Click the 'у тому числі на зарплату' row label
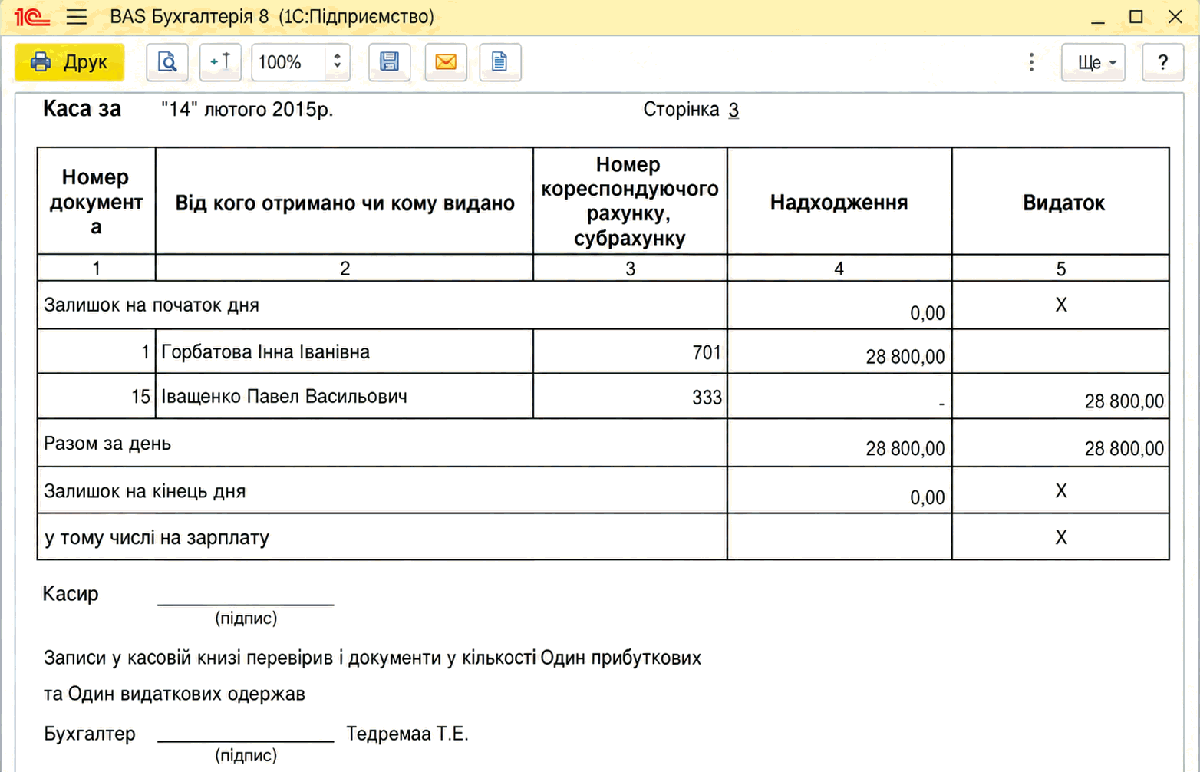Screen dimensions: 1200x772 click(157, 537)
